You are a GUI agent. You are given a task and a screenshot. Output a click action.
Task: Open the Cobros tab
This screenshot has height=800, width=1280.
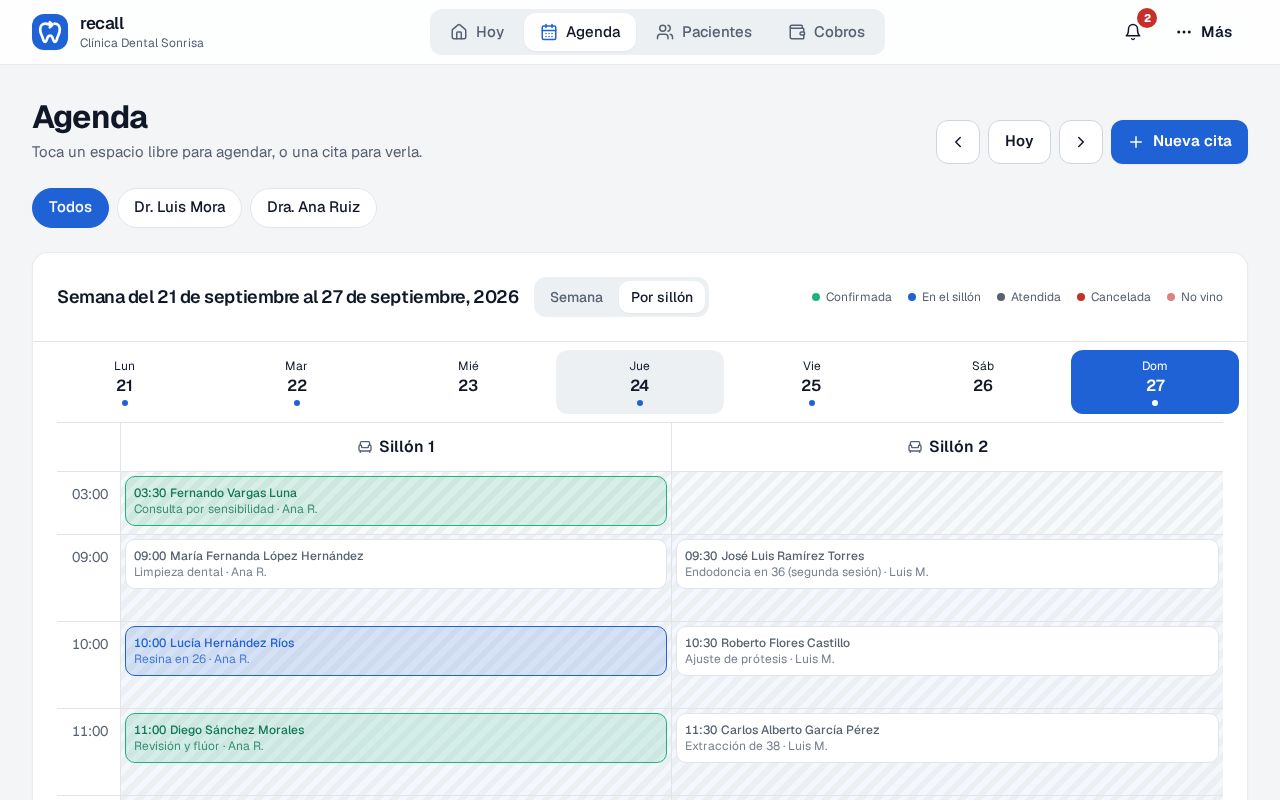click(x=826, y=32)
